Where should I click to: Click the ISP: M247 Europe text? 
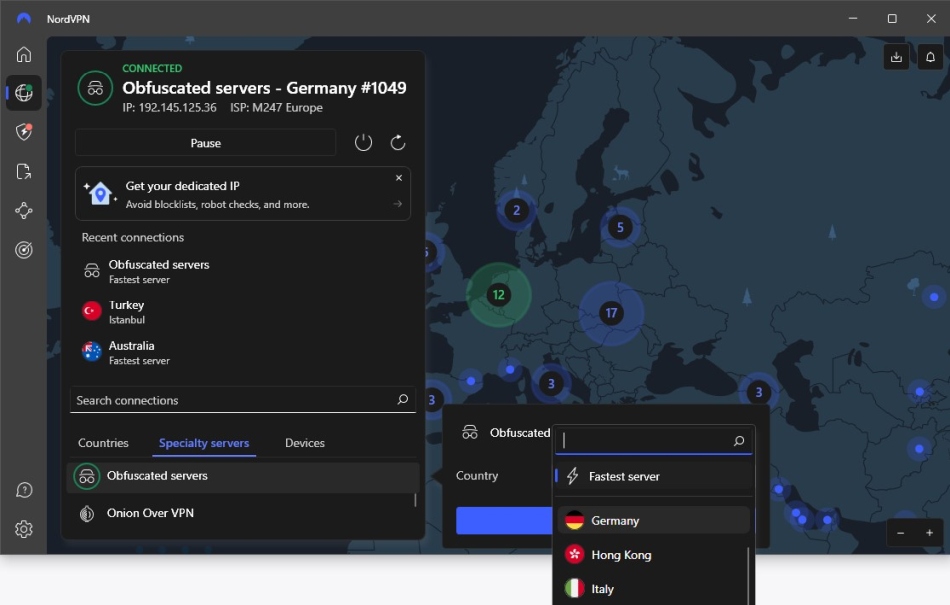click(276, 108)
